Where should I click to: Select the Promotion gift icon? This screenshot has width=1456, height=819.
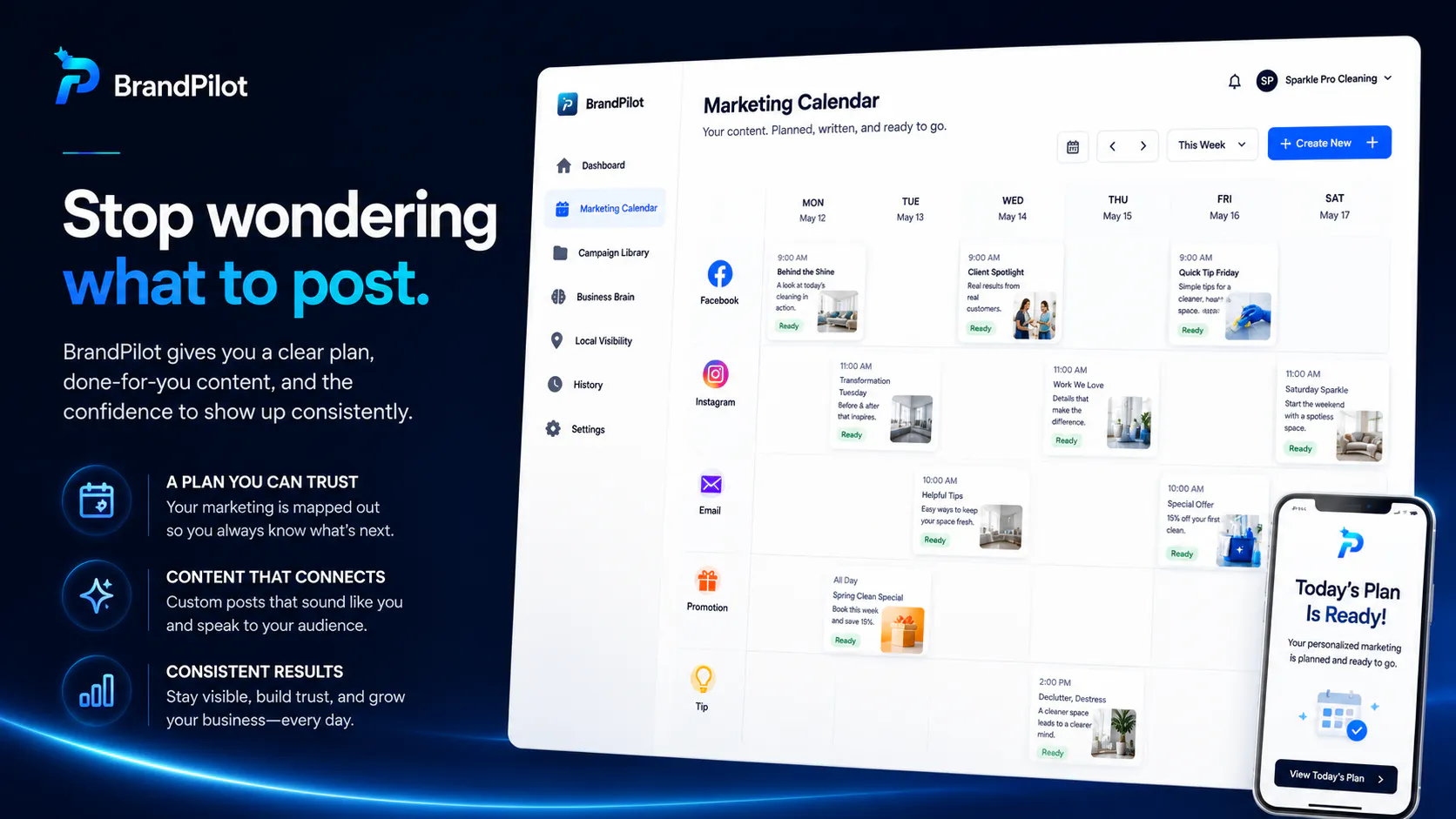(707, 581)
